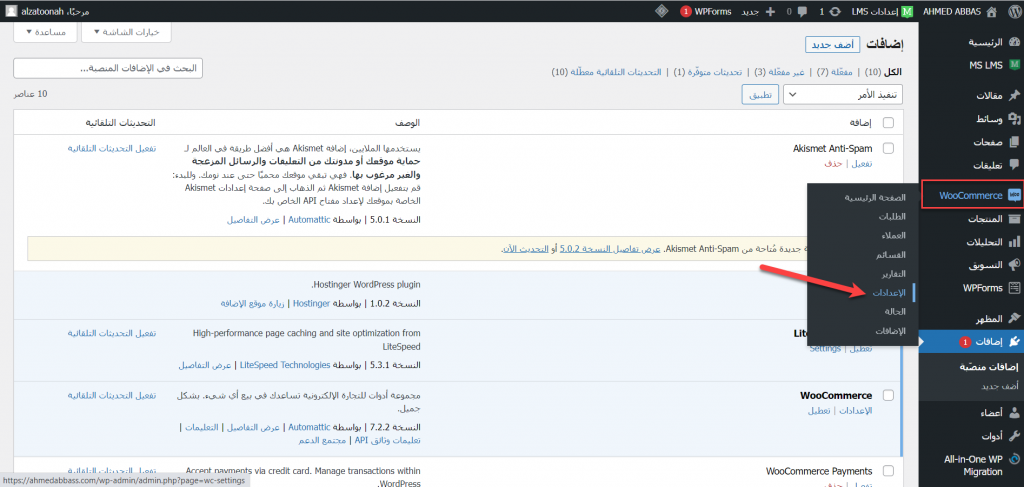1024x487 pixels.
Task: Open the user avatar beside alzatoonah
Action: (12, 12)
